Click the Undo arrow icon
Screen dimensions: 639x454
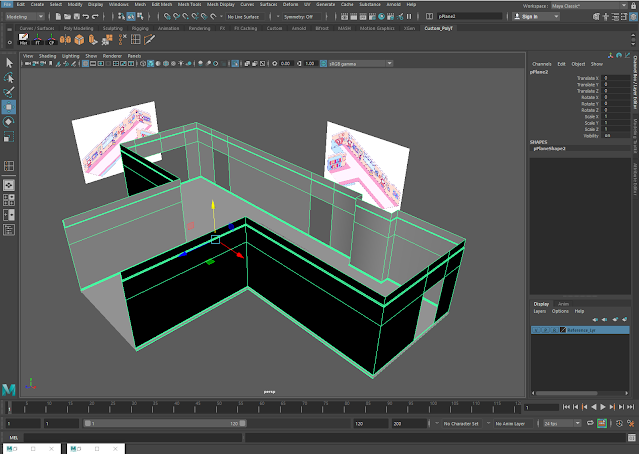pos(88,17)
